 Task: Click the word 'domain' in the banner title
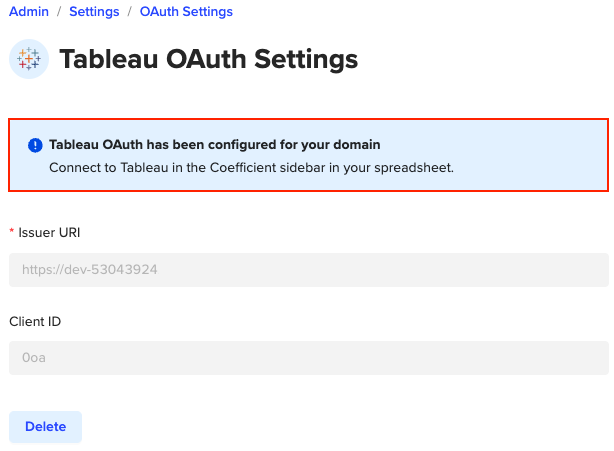coord(356,145)
